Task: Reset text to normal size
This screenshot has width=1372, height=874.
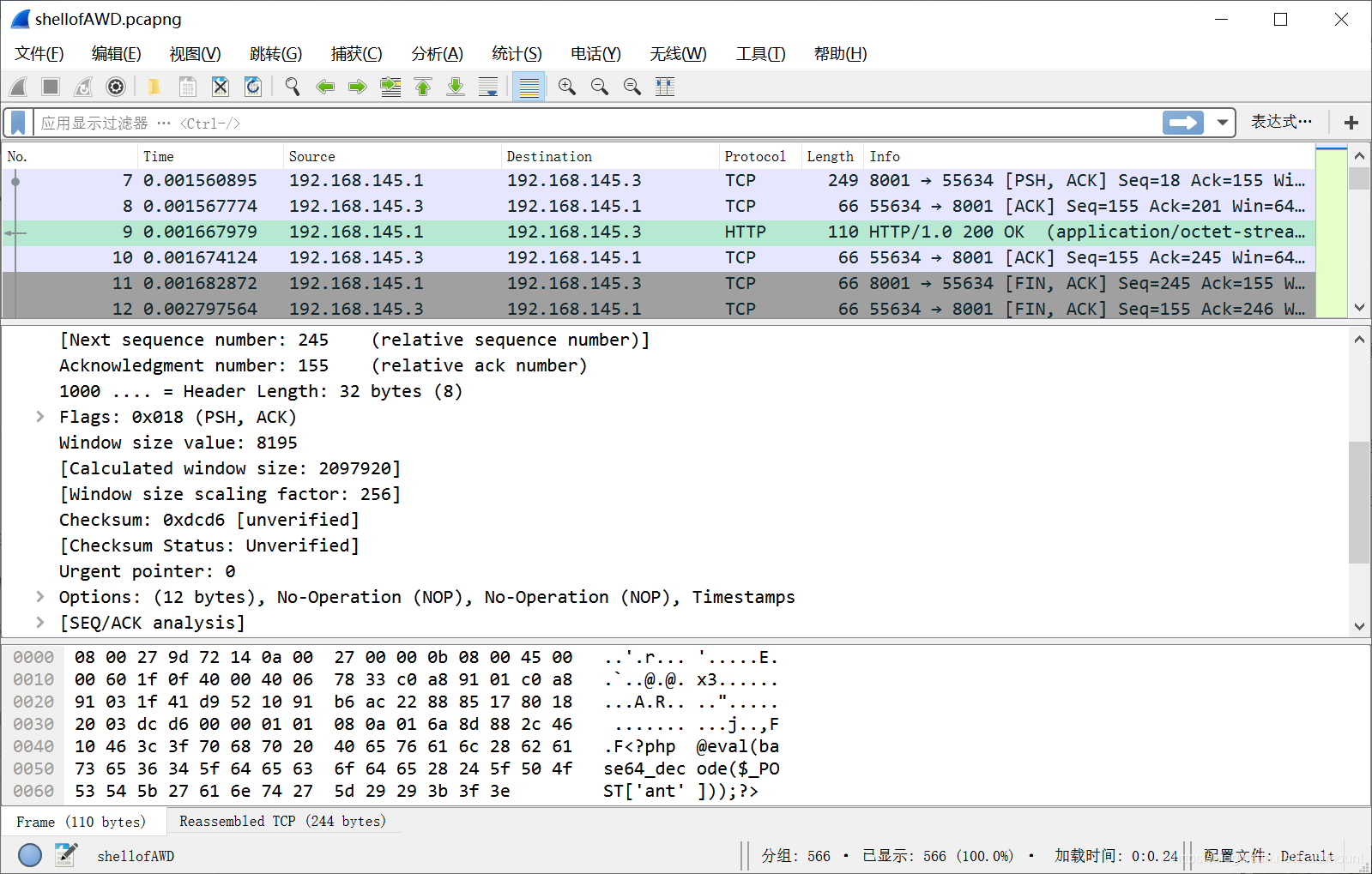Action: [x=632, y=87]
